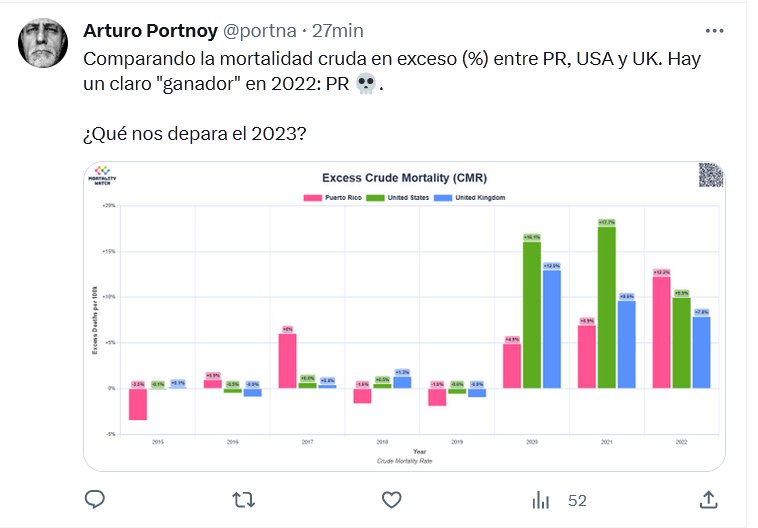
Task: Open Arturo Portnoy's profile avatar
Action: 43,41
